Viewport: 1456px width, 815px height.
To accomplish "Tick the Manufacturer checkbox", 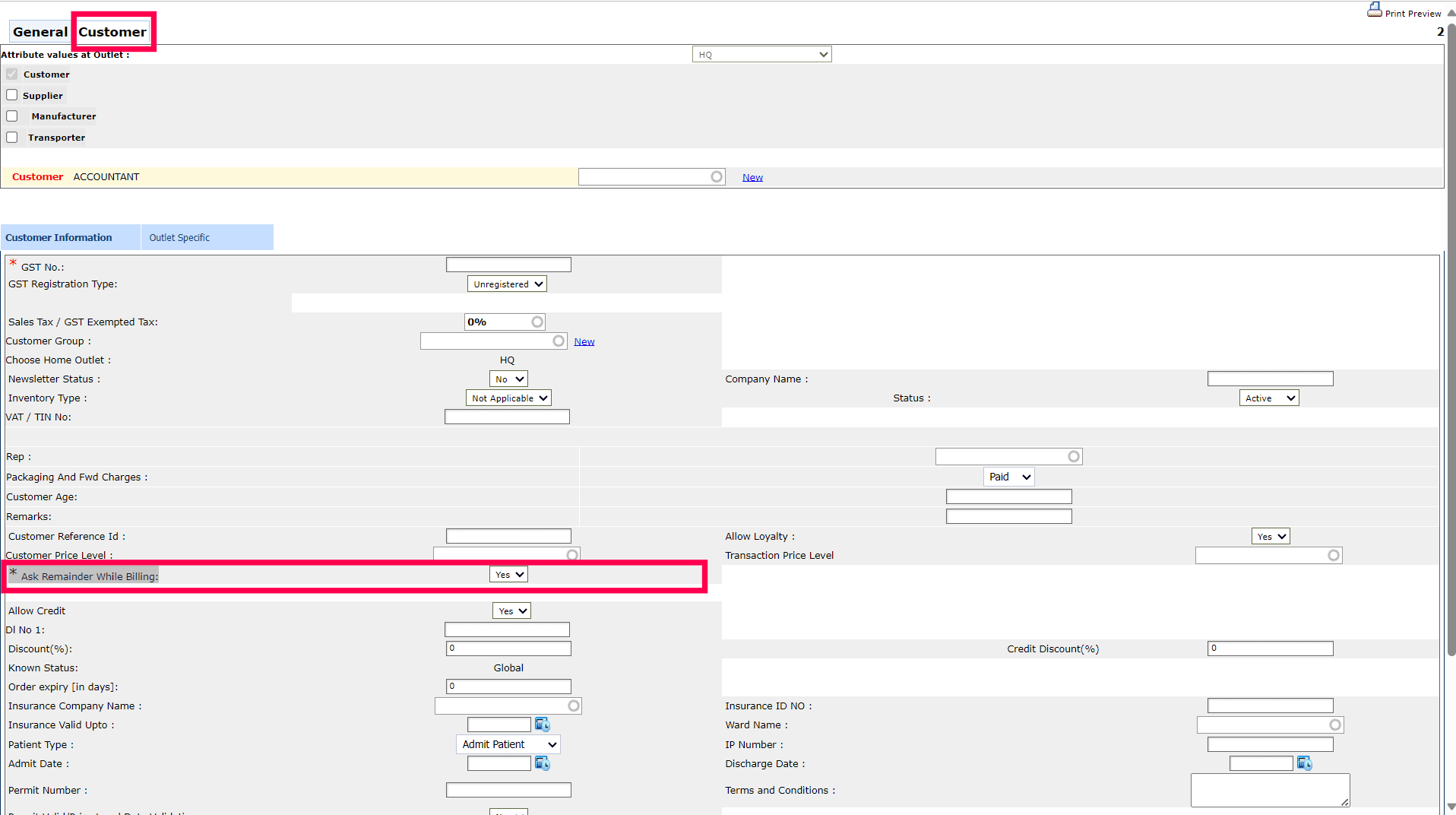I will pos(12,116).
